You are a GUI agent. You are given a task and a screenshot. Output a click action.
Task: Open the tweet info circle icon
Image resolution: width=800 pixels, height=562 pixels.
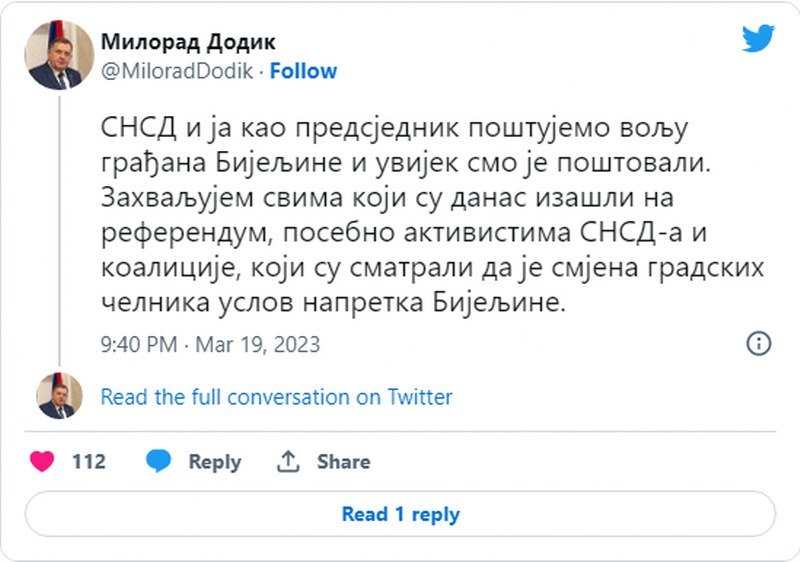[x=759, y=344]
